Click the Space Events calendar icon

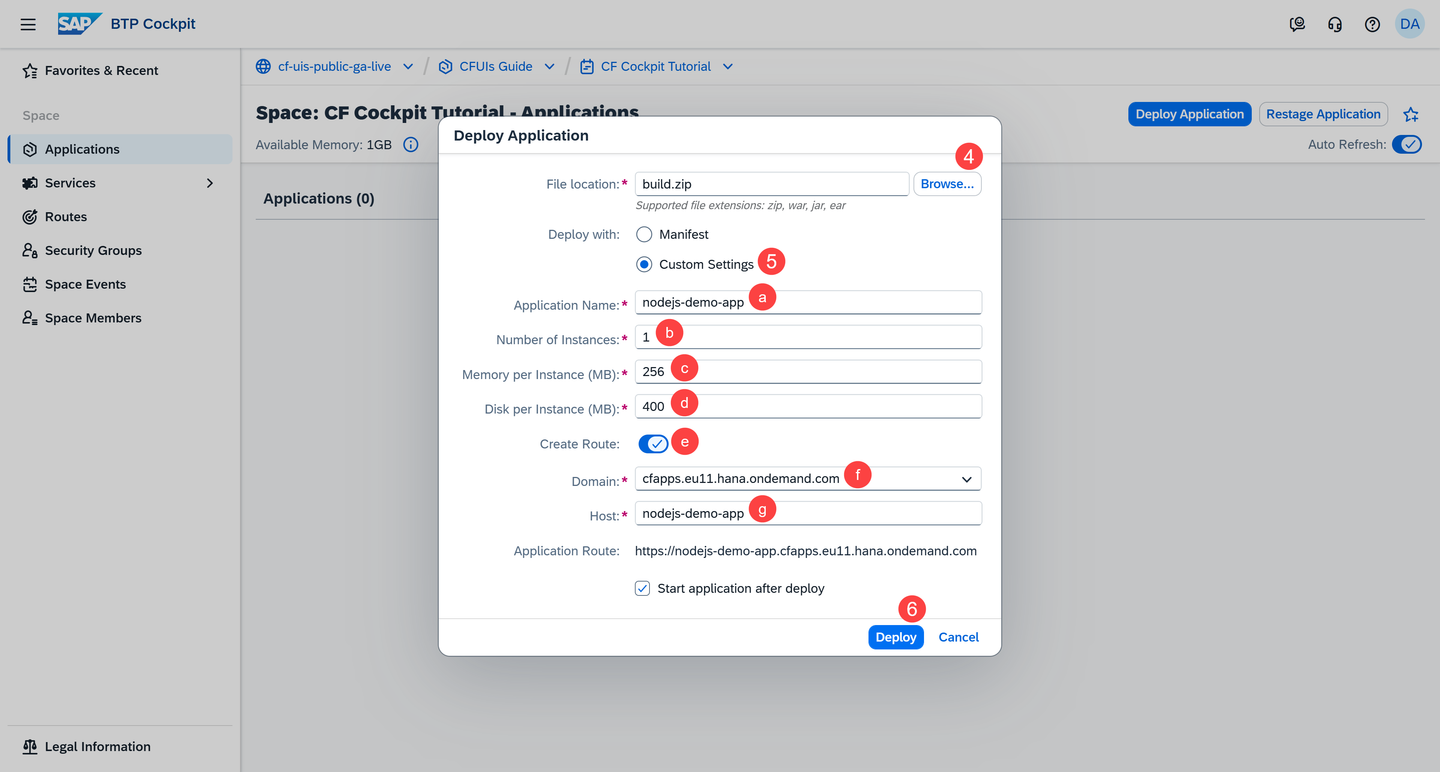click(30, 284)
